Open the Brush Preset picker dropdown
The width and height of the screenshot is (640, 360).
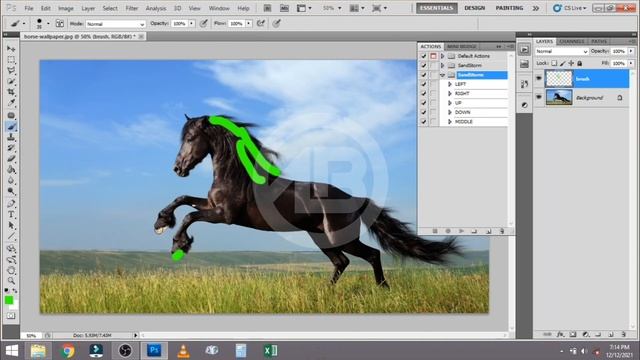point(48,24)
